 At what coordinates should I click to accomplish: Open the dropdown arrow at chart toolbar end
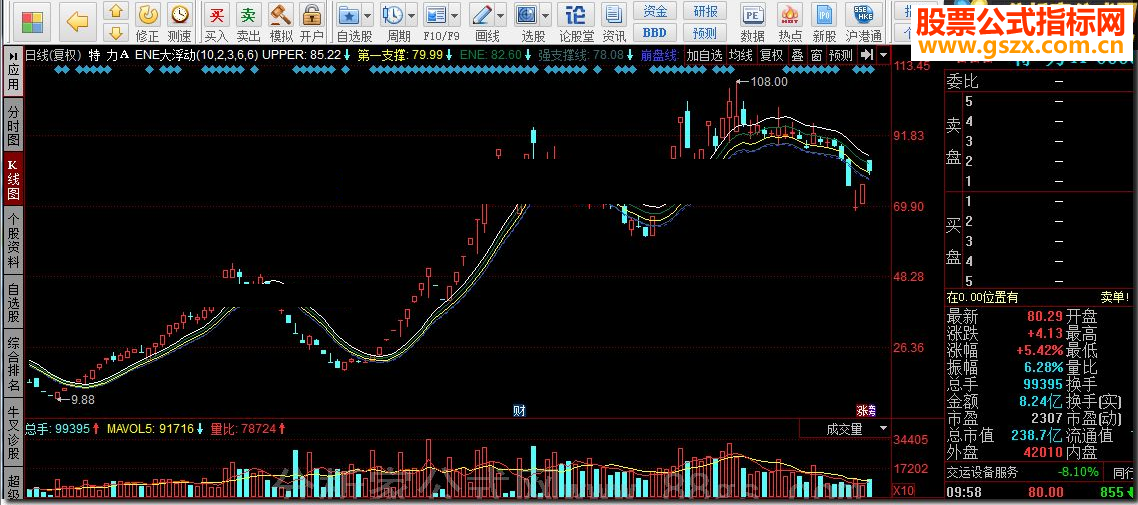click(x=883, y=54)
